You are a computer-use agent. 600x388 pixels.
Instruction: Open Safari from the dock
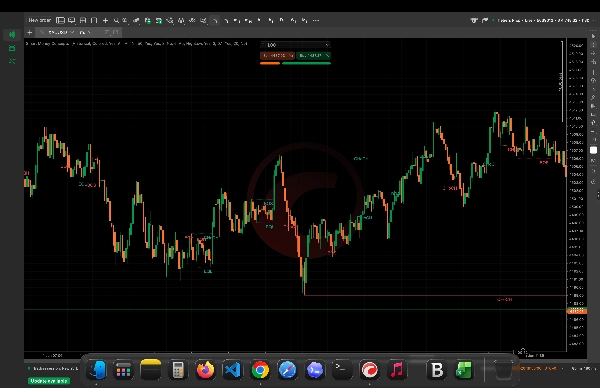pyautogui.click(x=287, y=370)
